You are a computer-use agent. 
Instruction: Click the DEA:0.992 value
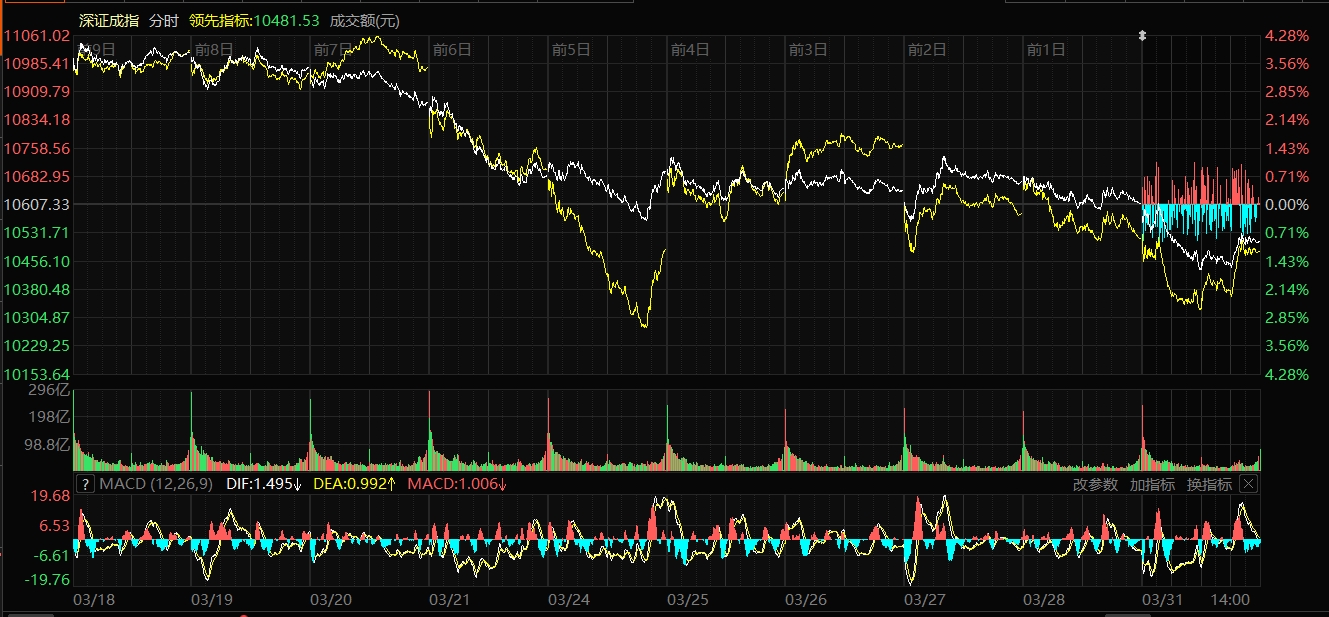355,485
